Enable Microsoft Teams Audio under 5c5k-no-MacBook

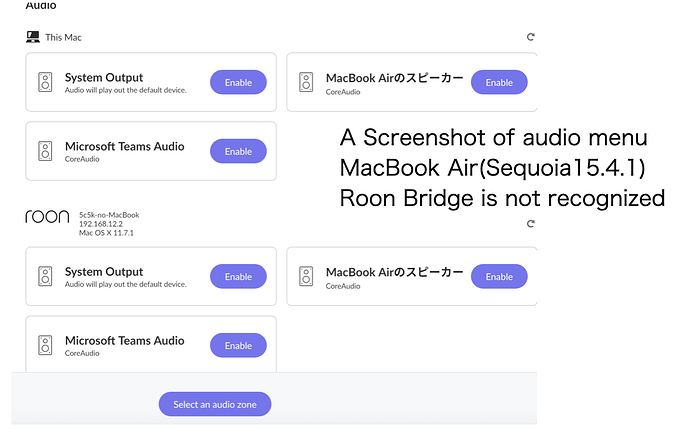pyautogui.click(x=238, y=345)
